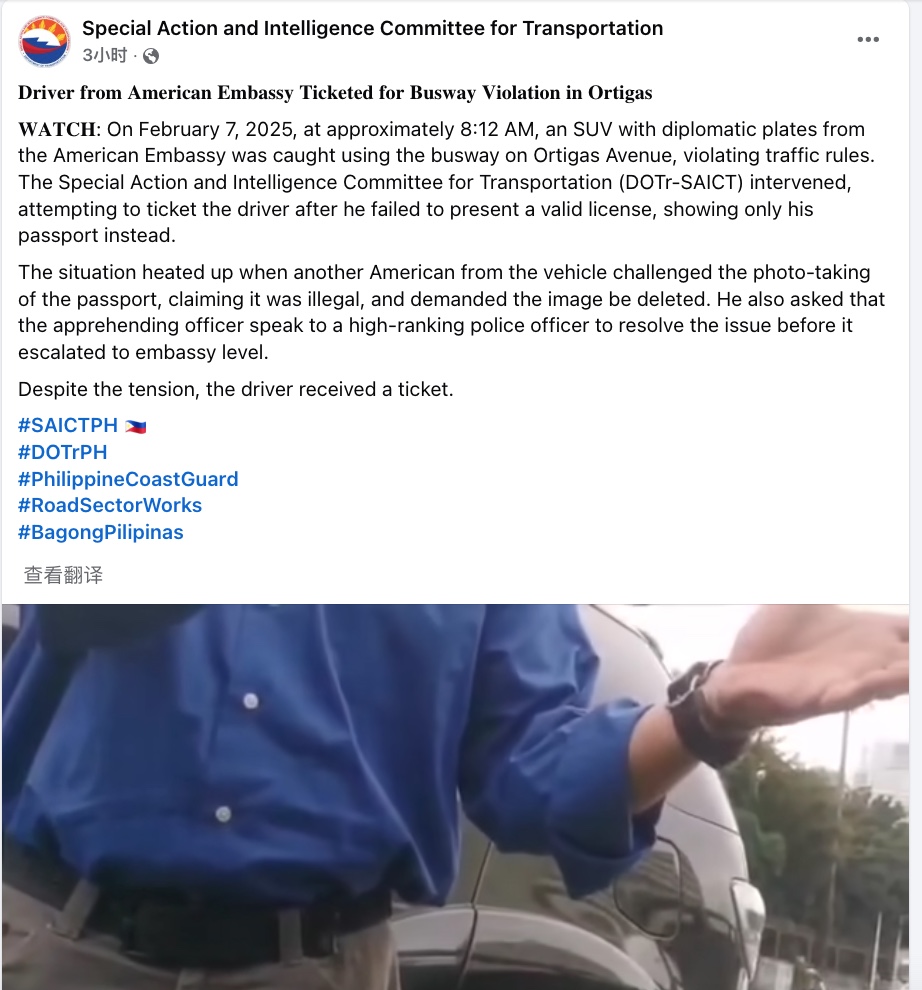The image size is (922, 990).
Task: Open the #BagongPilipinas hashtag
Action: [x=100, y=532]
